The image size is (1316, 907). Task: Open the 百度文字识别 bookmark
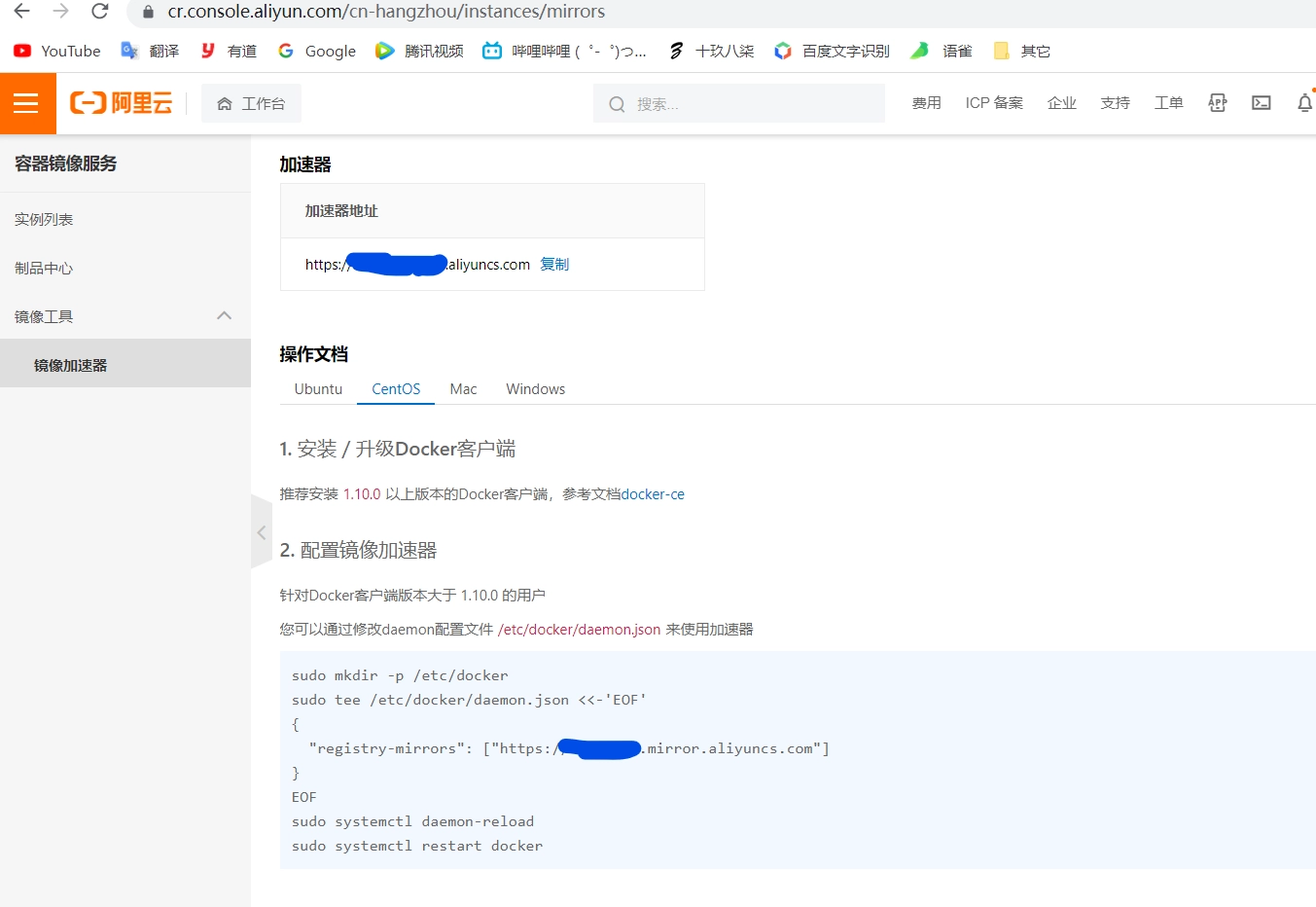832,51
